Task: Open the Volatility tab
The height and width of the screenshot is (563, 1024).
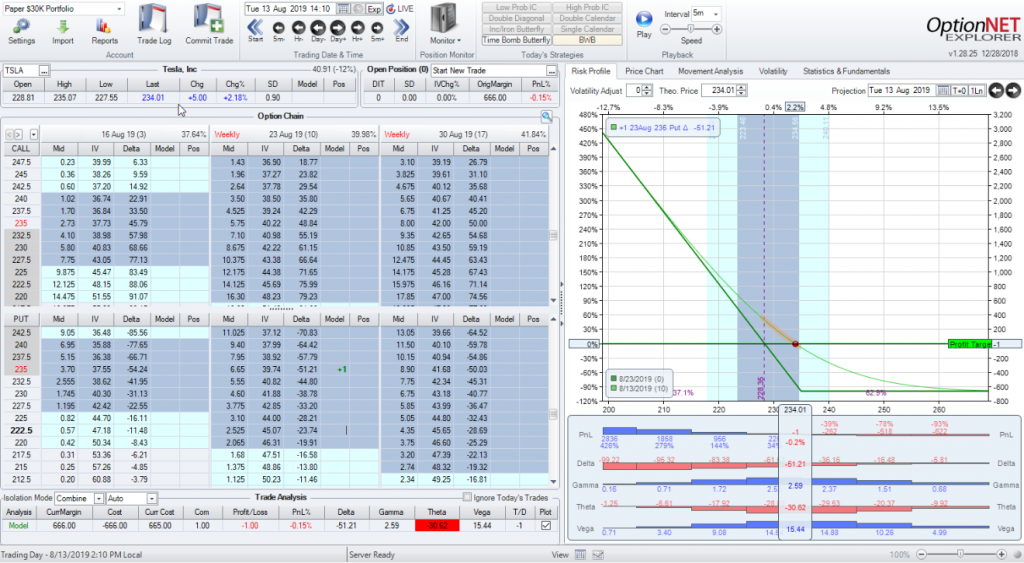Action: [773, 71]
